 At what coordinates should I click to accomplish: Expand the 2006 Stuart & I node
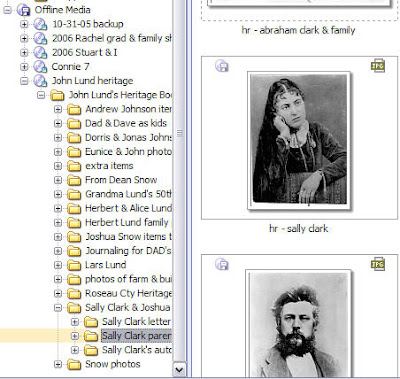coord(24,53)
